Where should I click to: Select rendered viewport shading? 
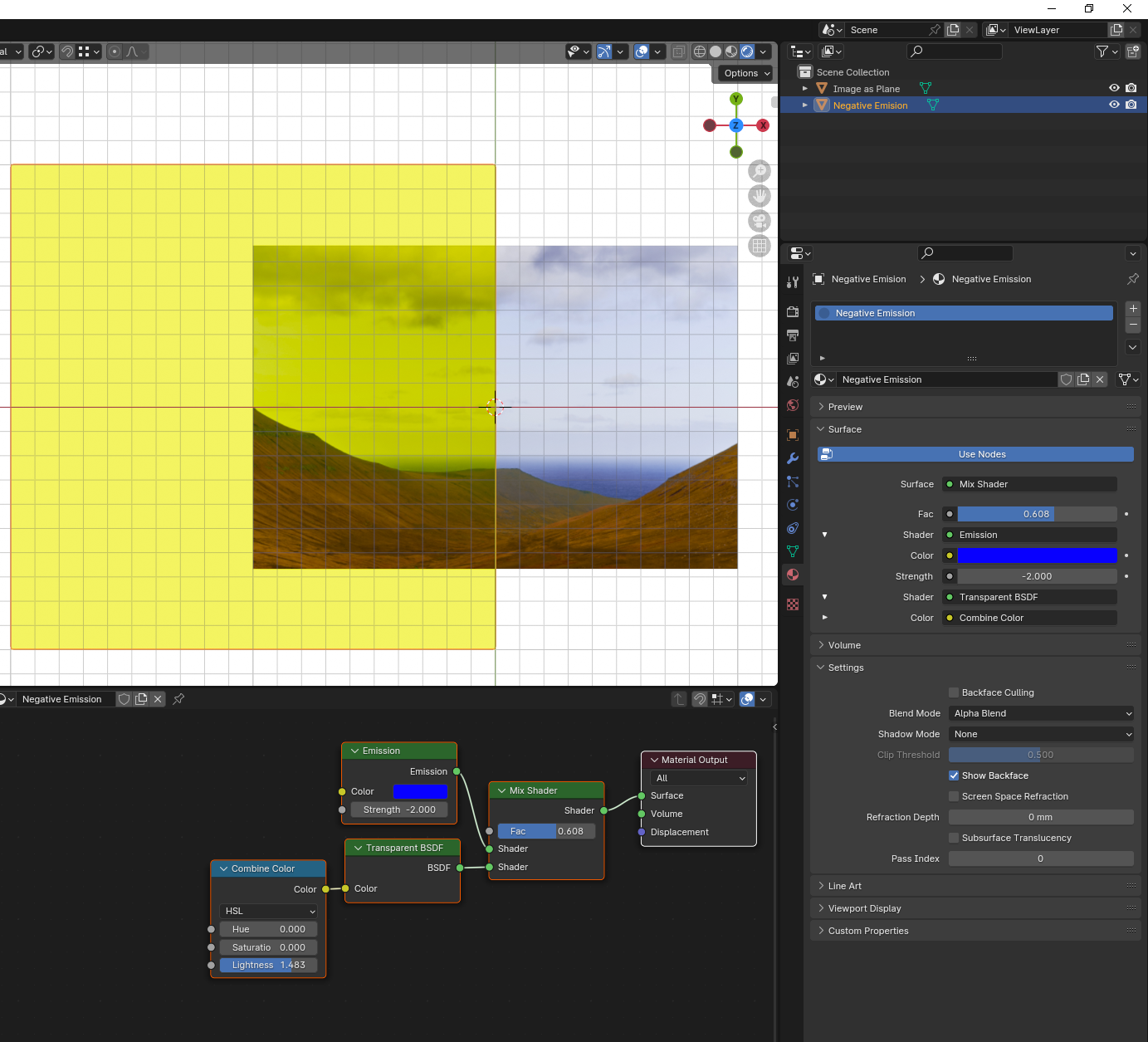(747, 51)
